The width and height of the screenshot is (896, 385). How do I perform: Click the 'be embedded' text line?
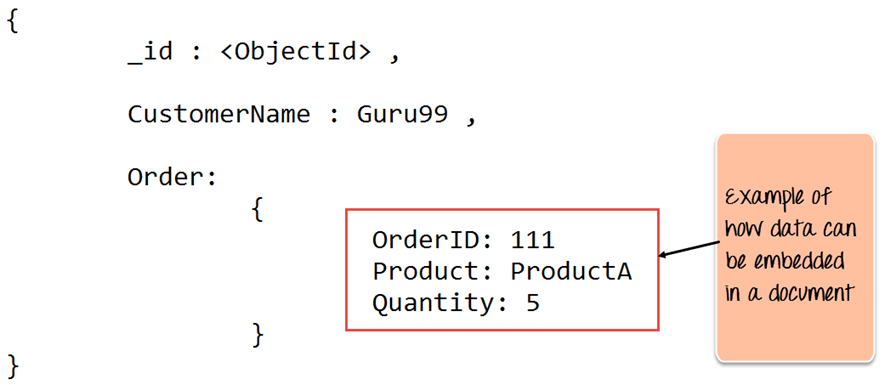(x=785, y=260)
